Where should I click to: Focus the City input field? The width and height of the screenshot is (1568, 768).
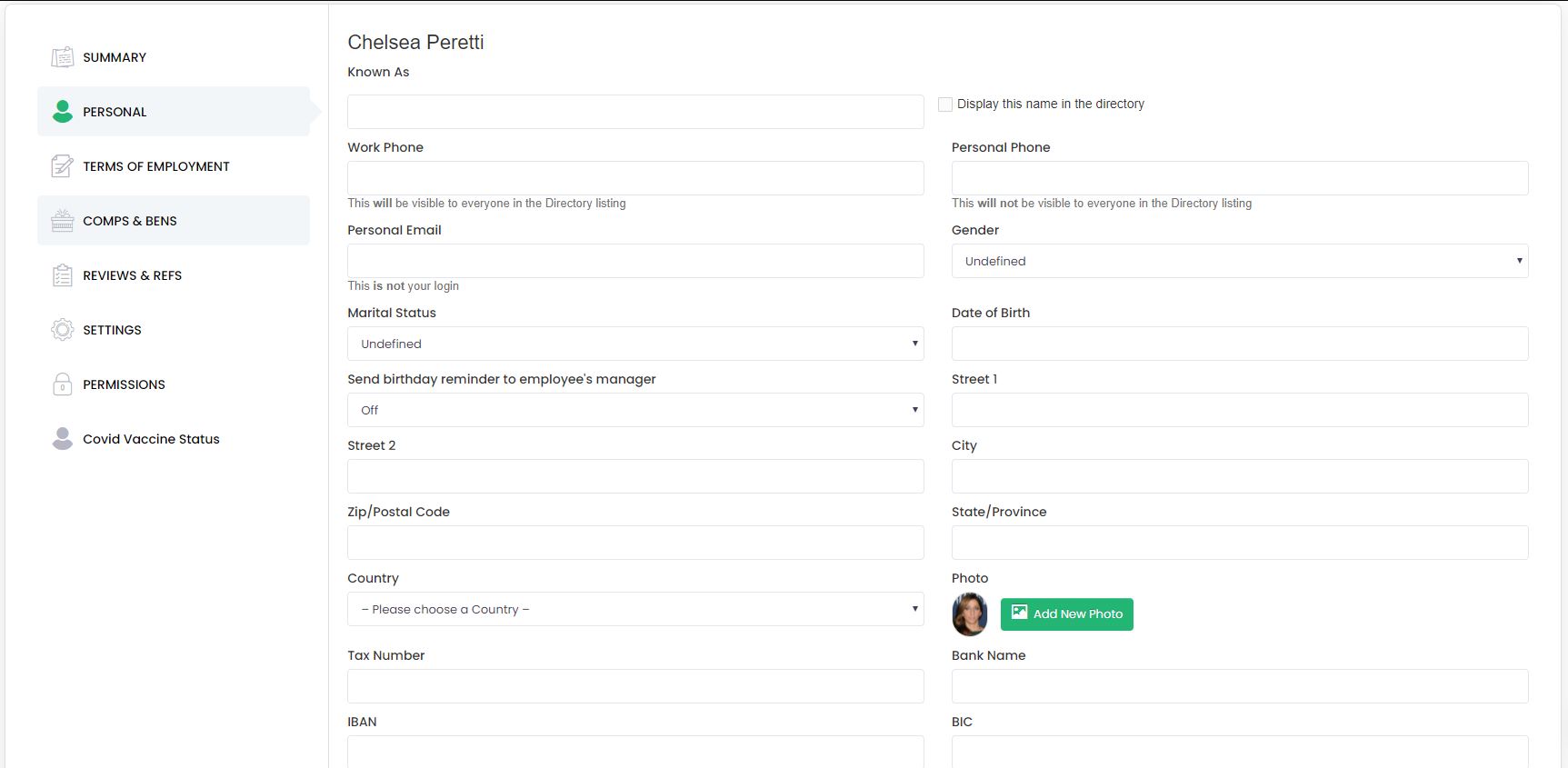point(1240,476)
